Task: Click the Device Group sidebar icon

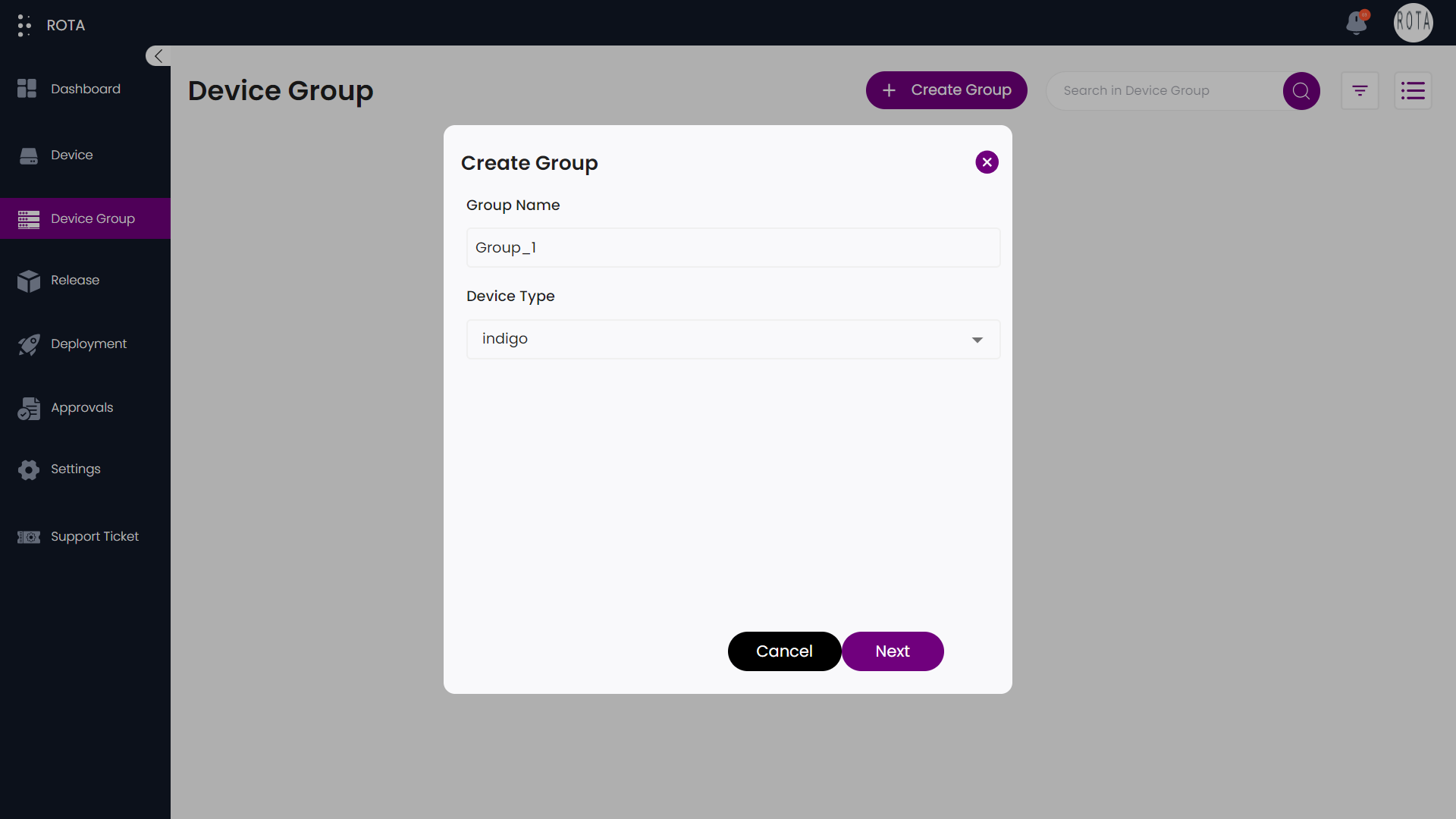Action: pos(29,218)
